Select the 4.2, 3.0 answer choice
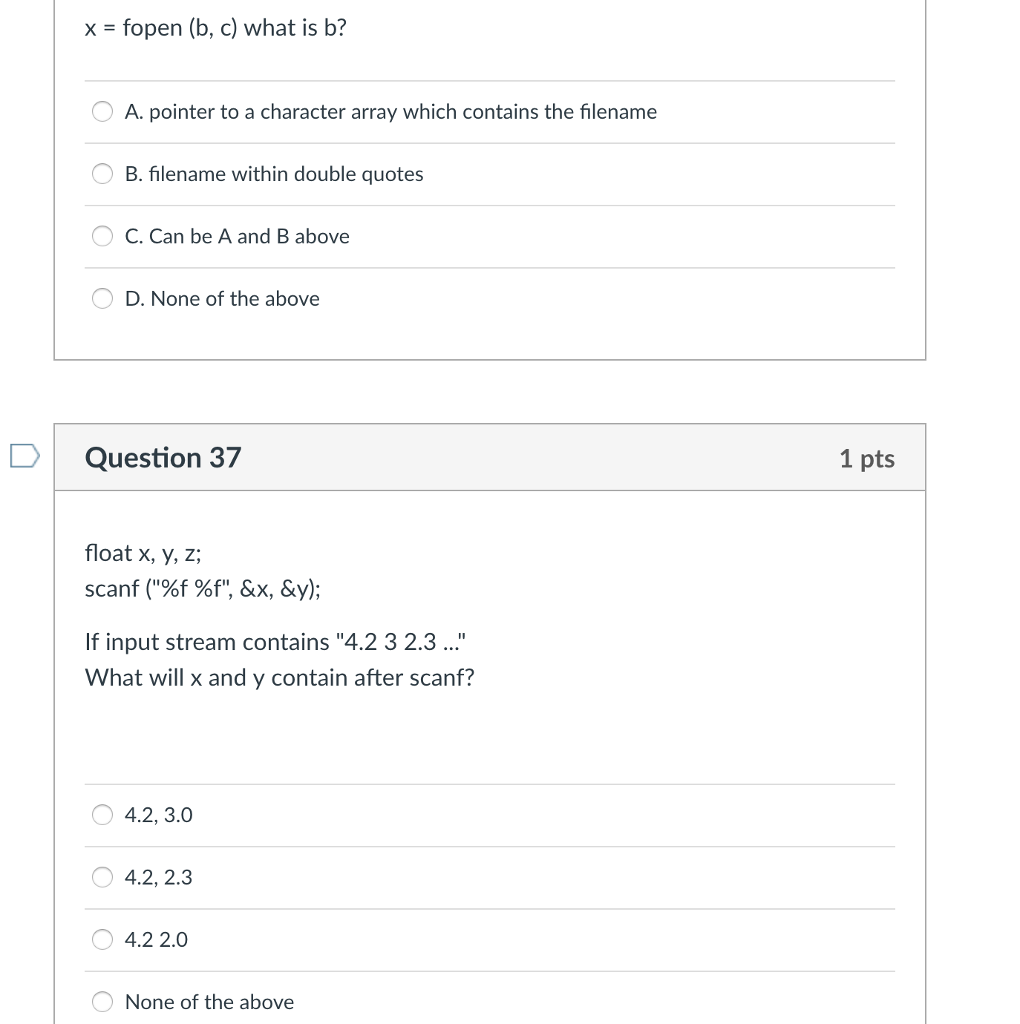 tap(102, 814)
